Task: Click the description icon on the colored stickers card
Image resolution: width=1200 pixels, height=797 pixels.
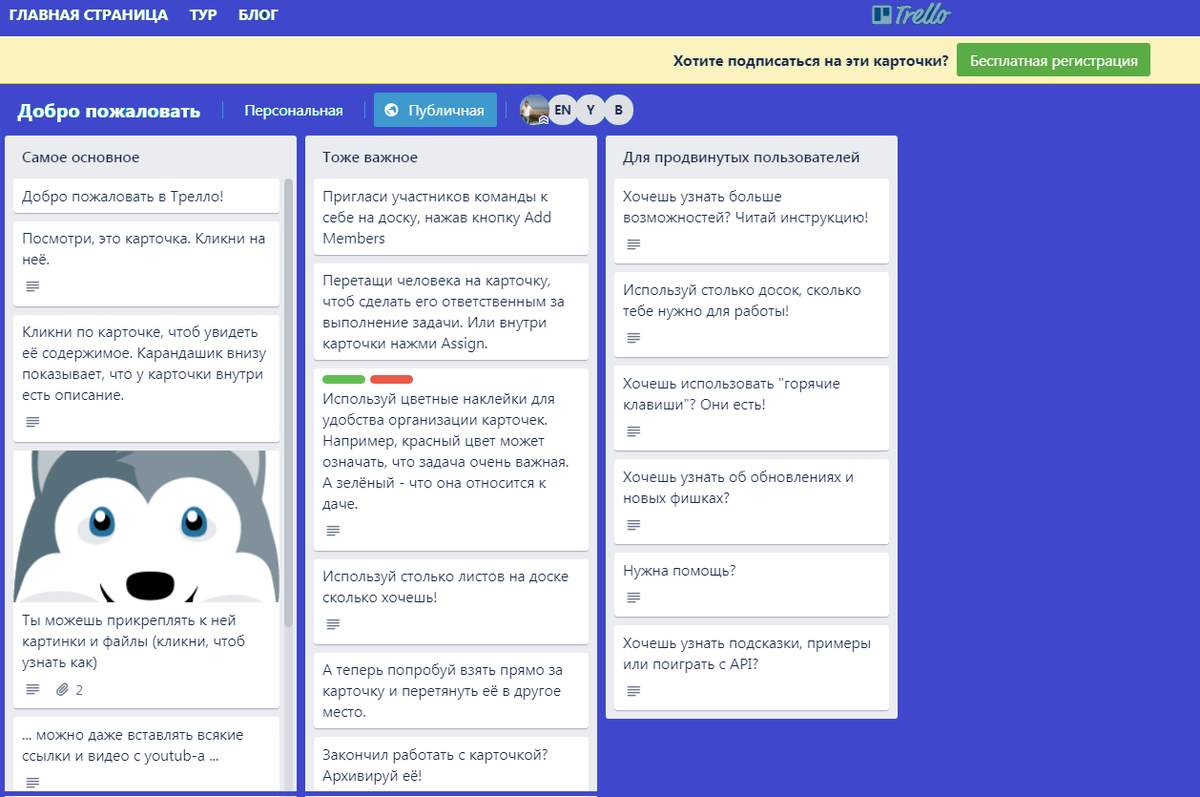Action: (332, 530)
